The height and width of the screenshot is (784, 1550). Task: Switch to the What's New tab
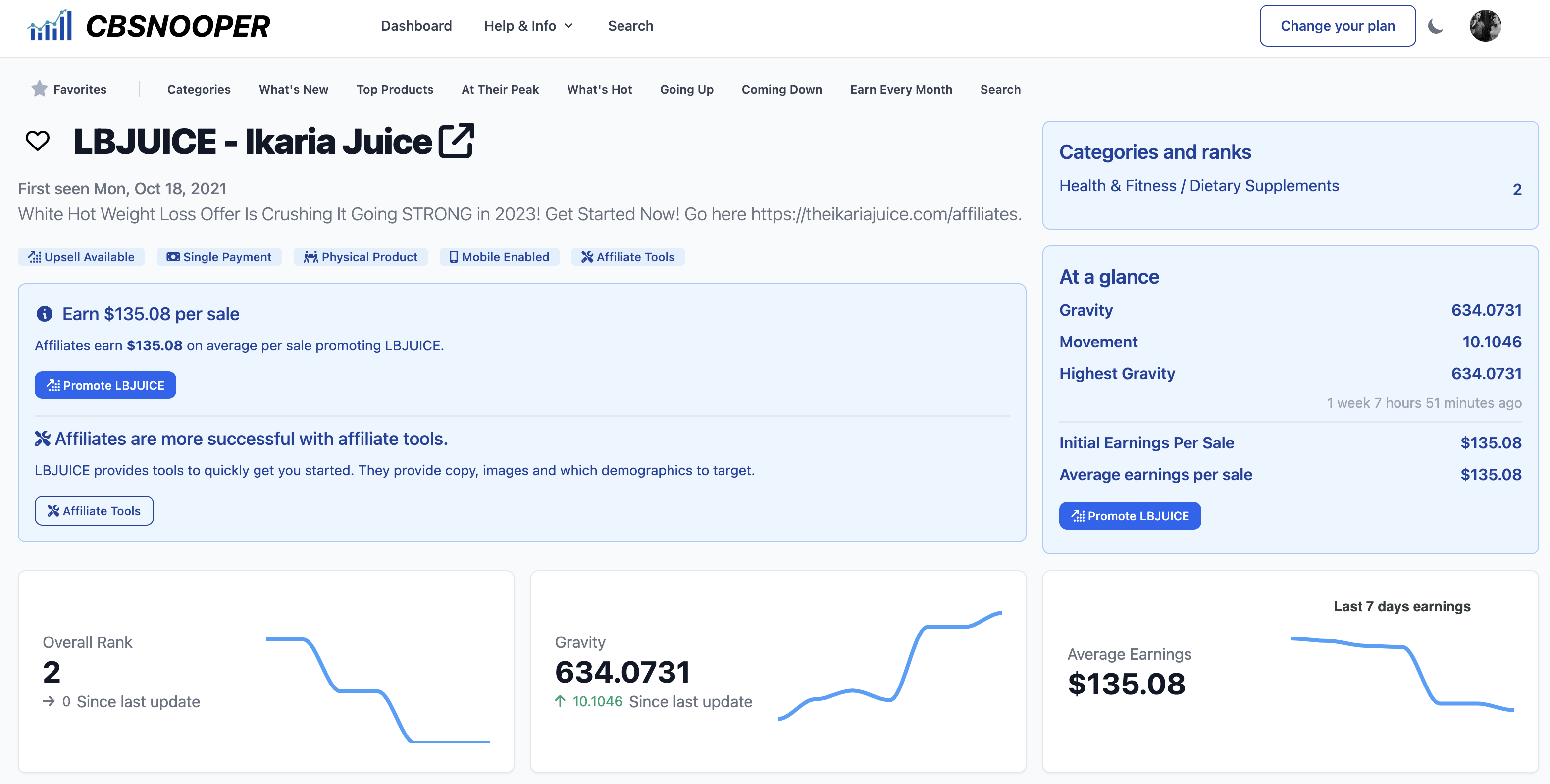(294, 89)
